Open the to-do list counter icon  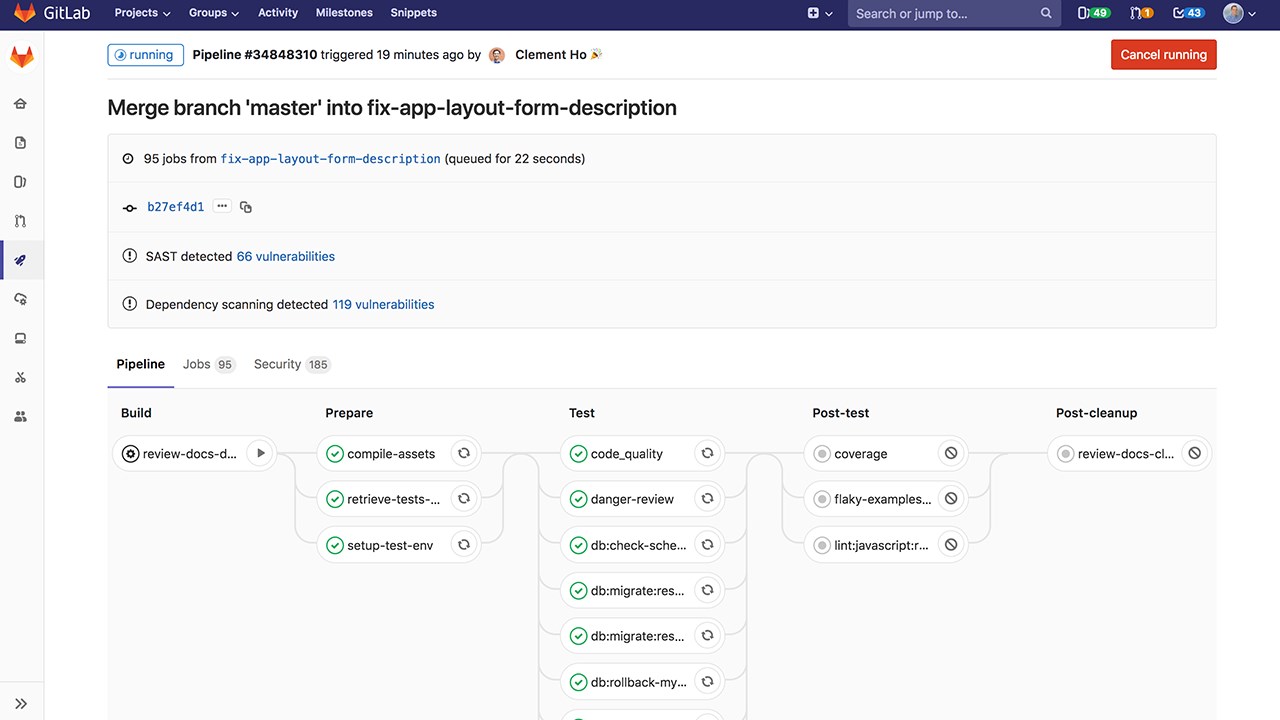click(x=1188, y=13)
